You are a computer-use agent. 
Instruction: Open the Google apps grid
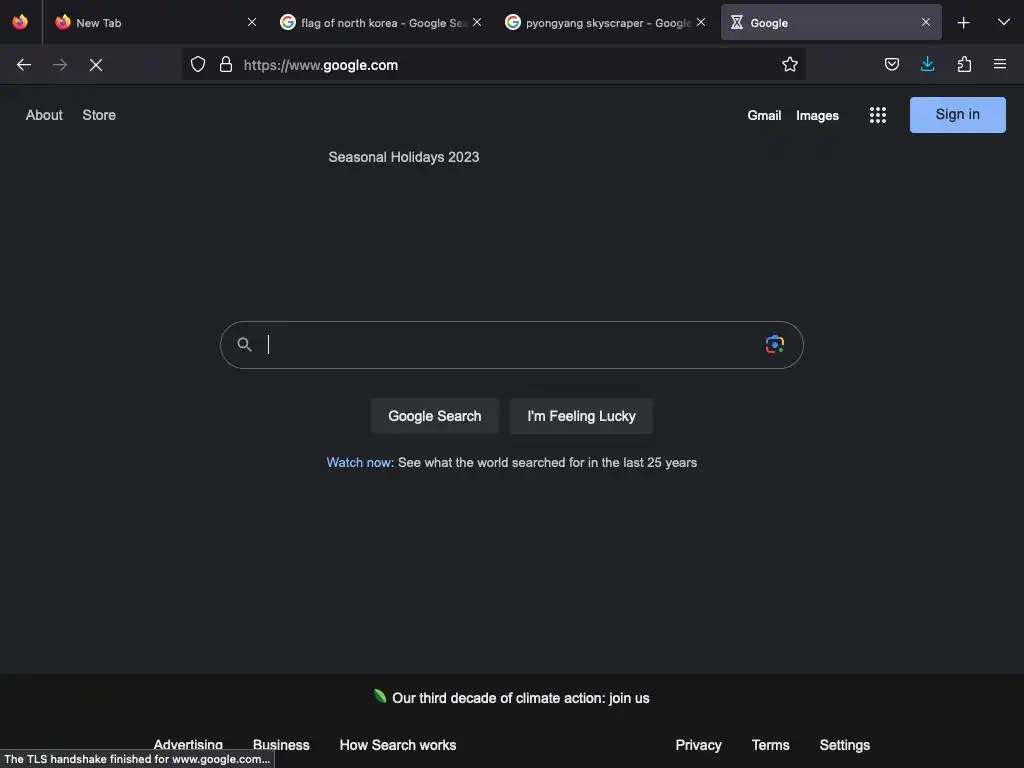tap(878, 115)
